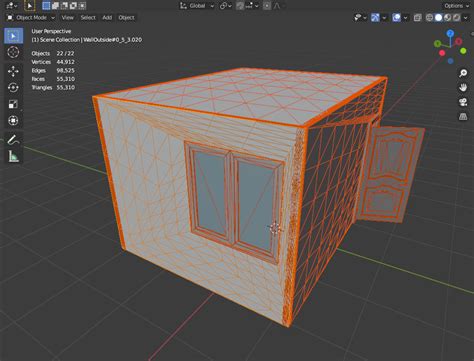Viewport: 474px width, 361px height.
Task: Open the Object menu
Action: coord(126,17)
